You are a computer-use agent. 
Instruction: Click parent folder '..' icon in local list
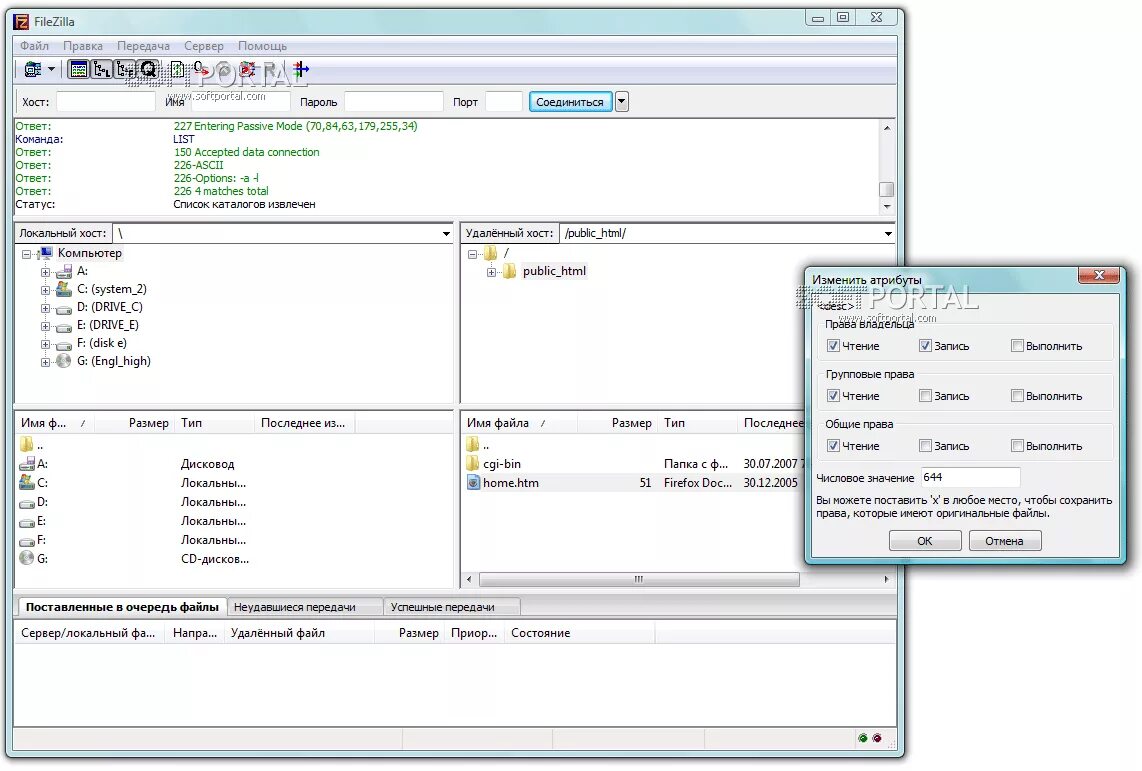(27, 444)
